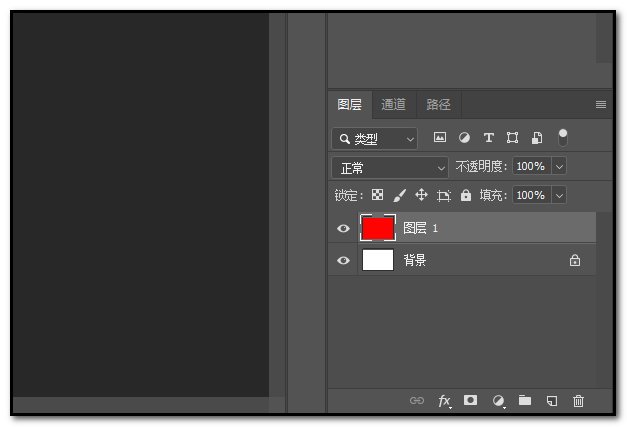Screen dimensions: 627x427
Task: Expand the 不透明度 opacity slider arrow
Action: tap(559, 167)
